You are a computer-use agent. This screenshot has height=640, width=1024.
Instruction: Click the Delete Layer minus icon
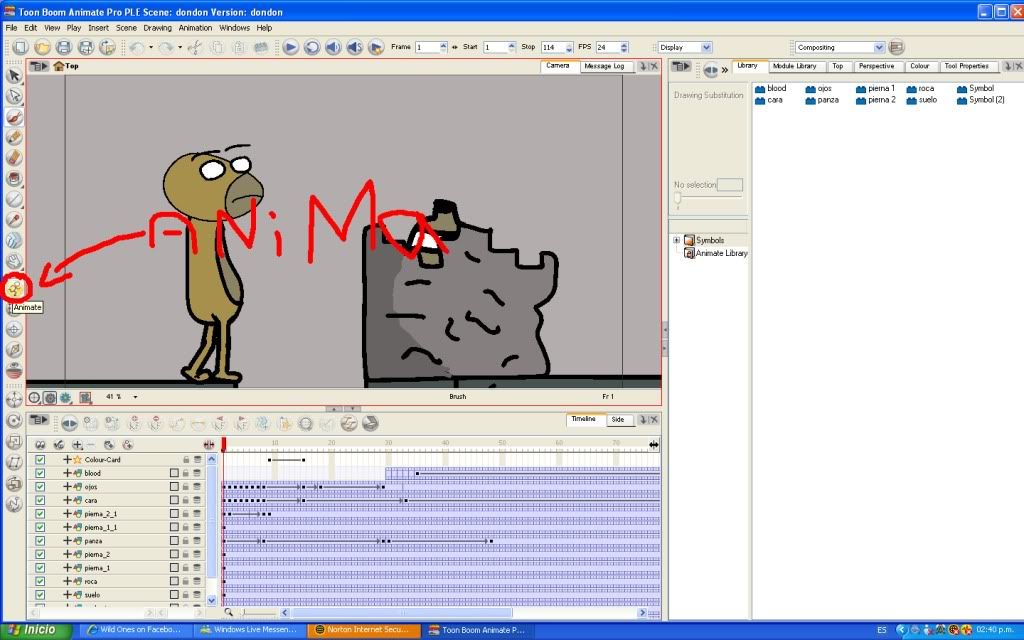(x=91, y=445)
